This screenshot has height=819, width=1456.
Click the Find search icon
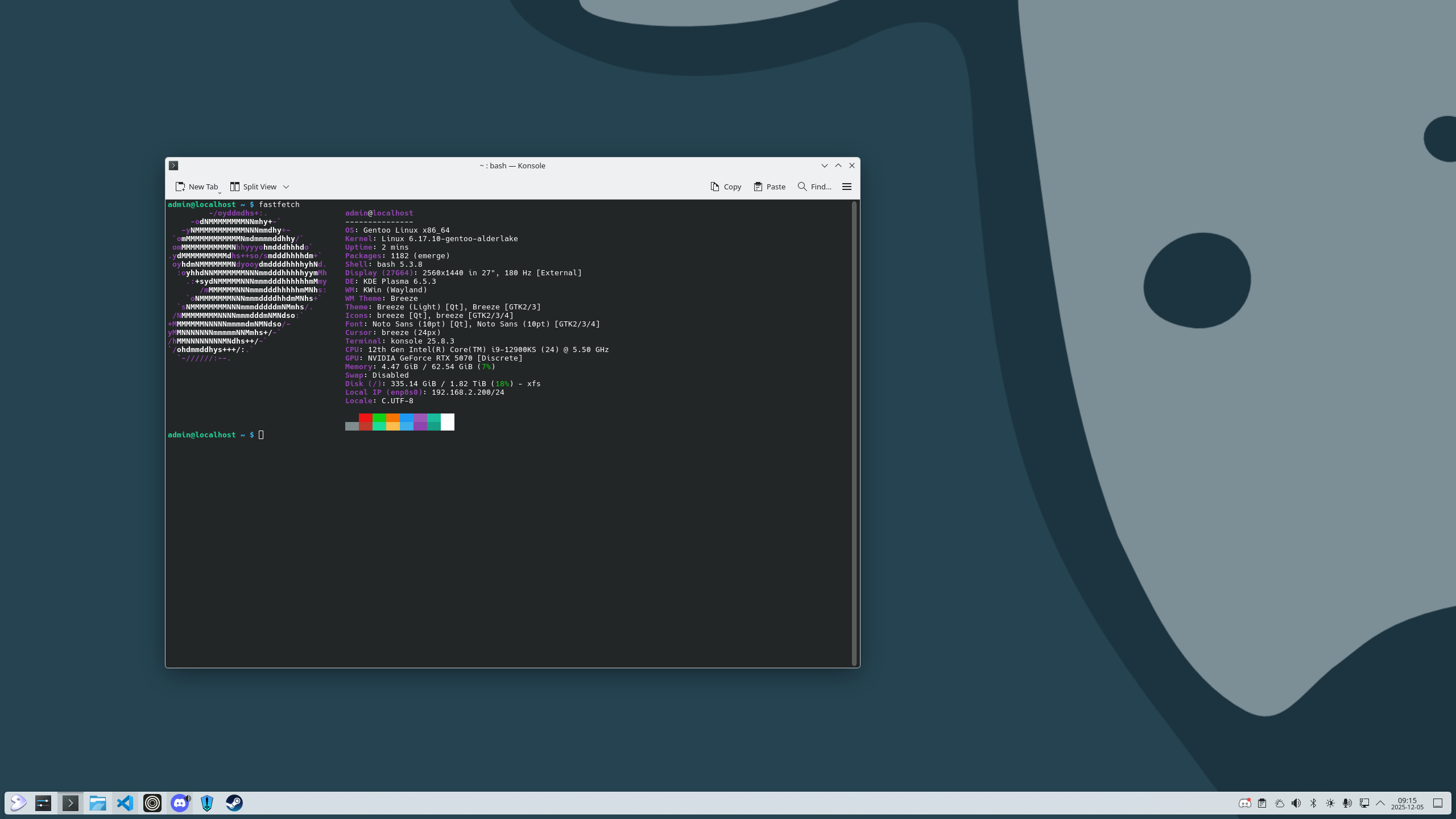click(802, 187)
